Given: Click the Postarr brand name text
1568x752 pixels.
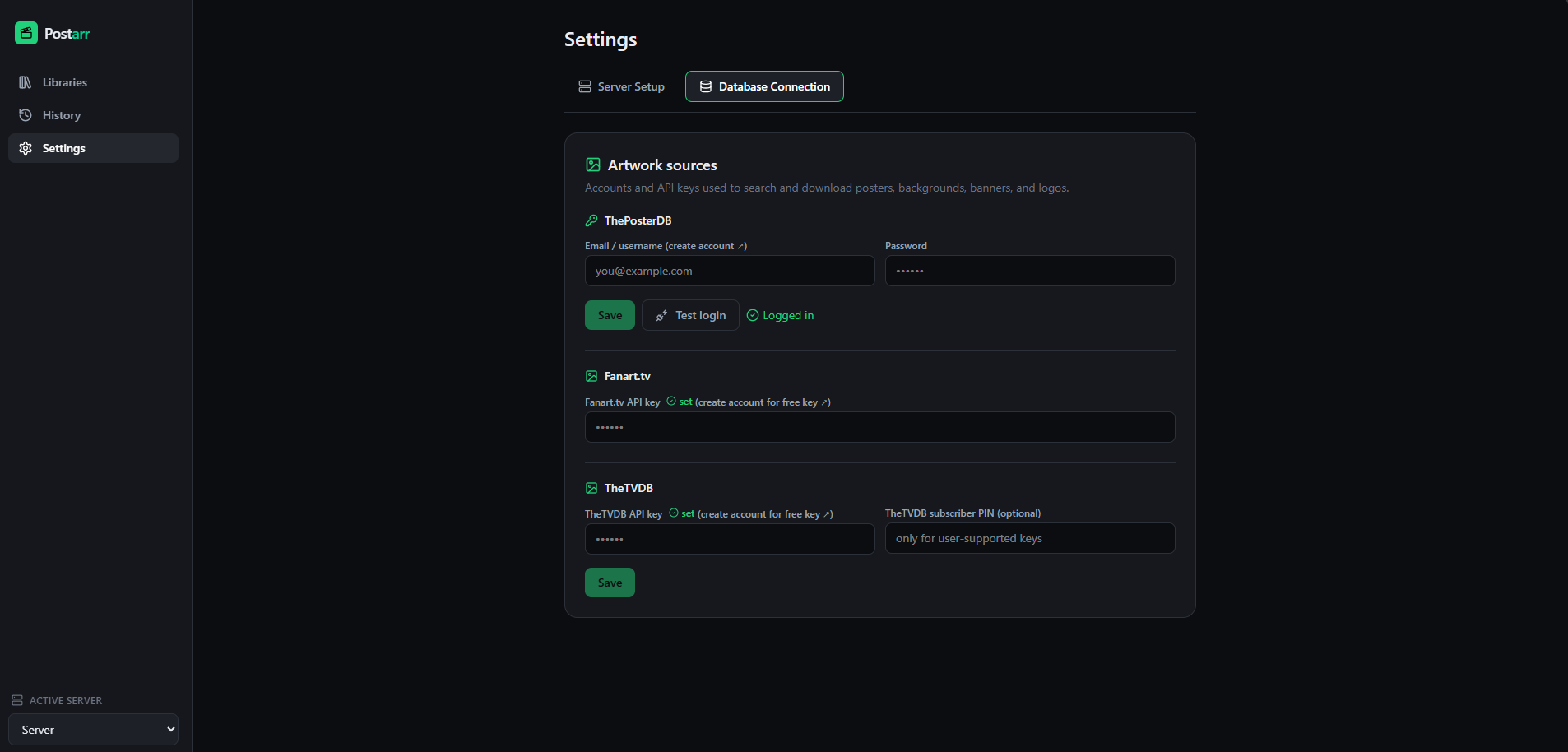Looking at the screenshot, I should (x=67, y=34).
